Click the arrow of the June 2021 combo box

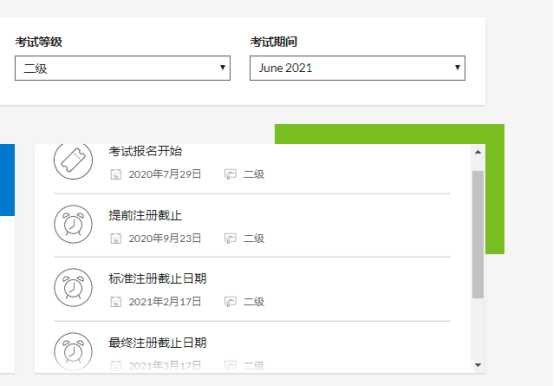point(457,67)
